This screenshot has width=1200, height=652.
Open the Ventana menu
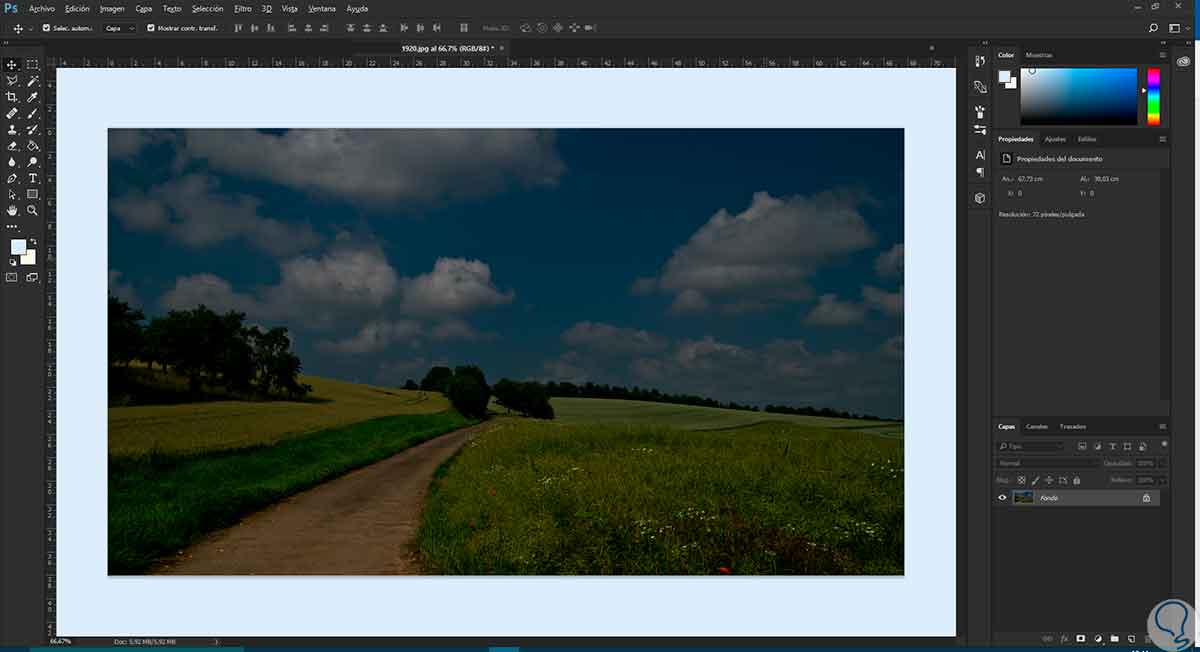[322, 8]
